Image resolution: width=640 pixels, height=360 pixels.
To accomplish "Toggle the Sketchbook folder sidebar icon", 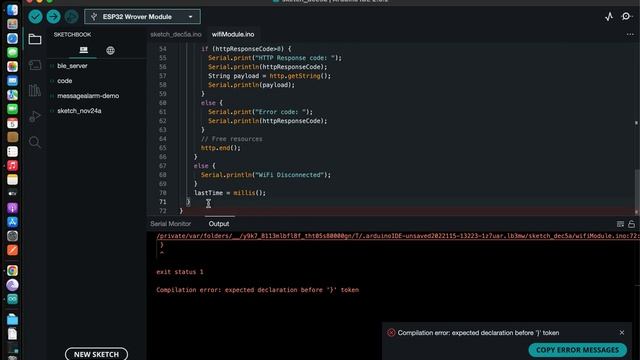I will point(35,39).
